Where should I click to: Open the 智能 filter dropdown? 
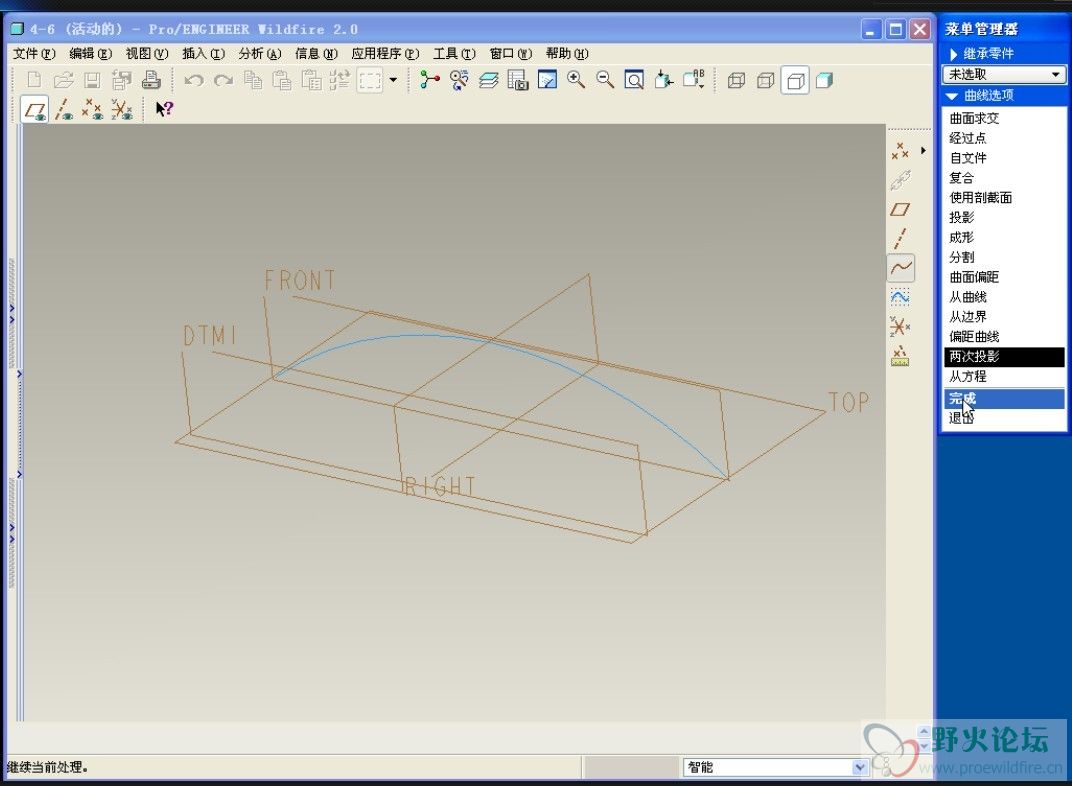(x=859, y=768)
